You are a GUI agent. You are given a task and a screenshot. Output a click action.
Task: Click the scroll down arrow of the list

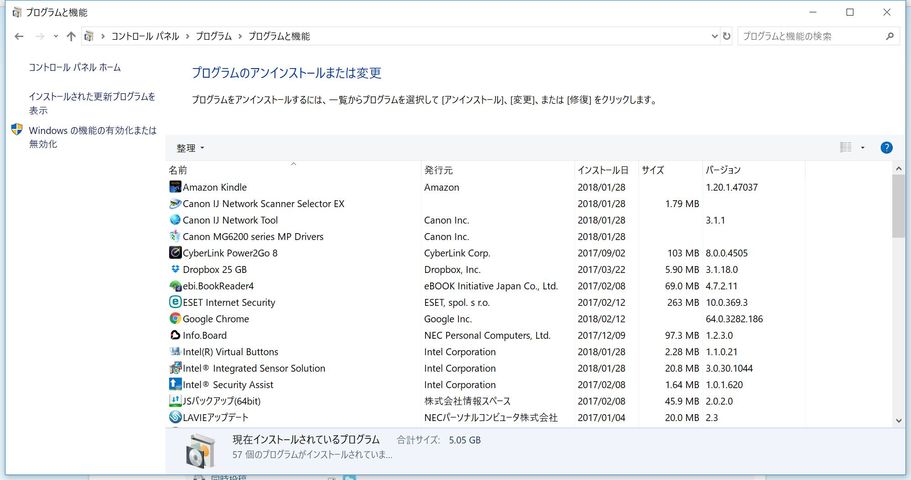click(x=899, y=420)
